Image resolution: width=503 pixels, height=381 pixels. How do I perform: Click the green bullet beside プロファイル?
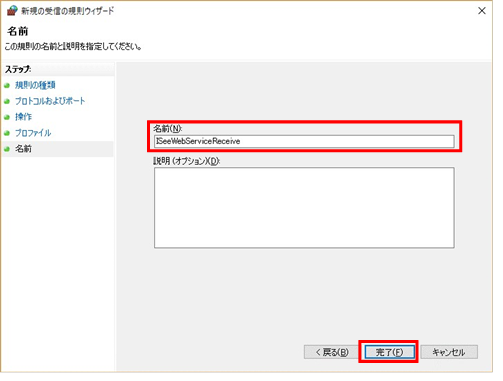[x=7, y=133]
